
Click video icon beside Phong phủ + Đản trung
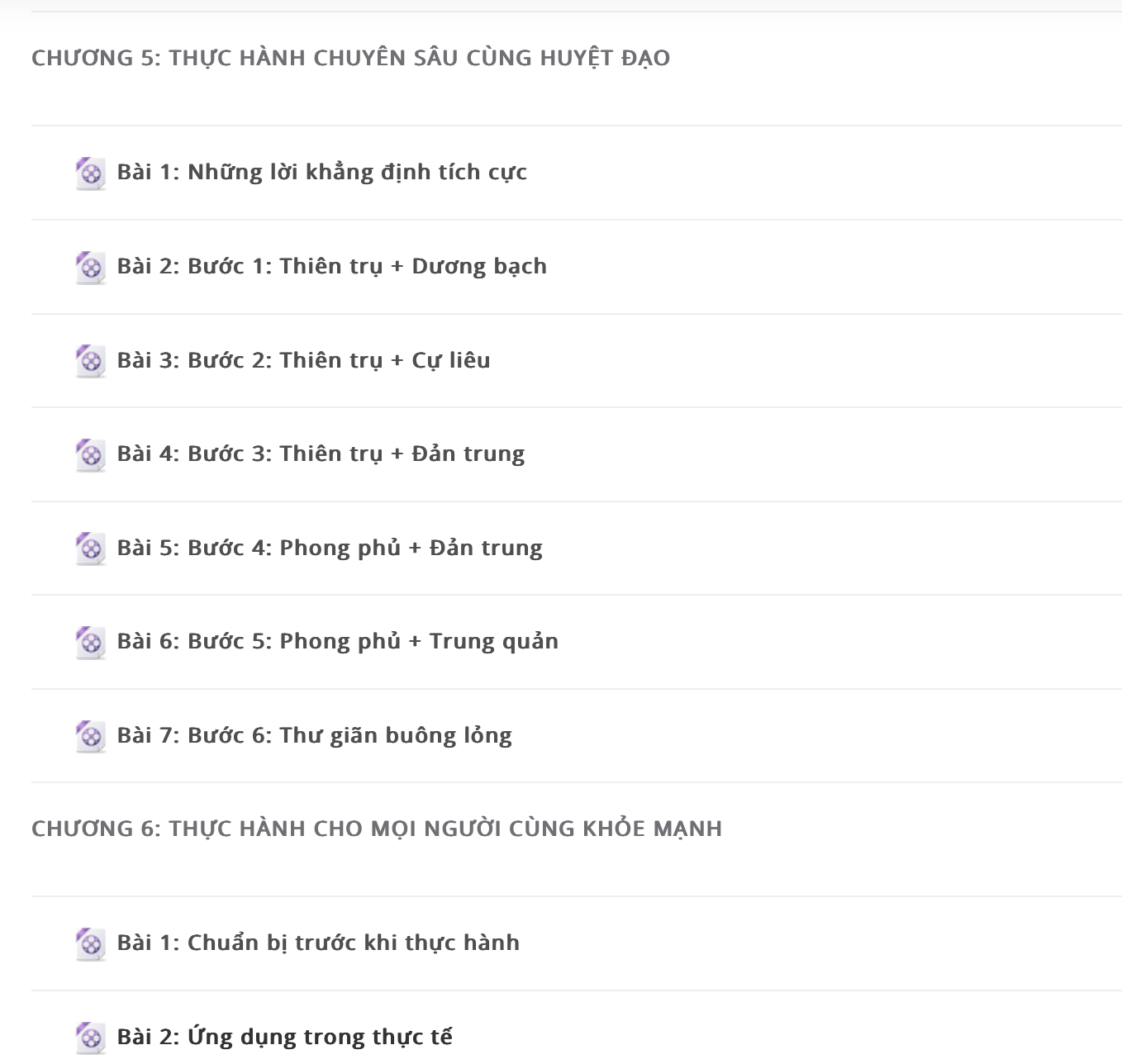[x=91, y=549]
